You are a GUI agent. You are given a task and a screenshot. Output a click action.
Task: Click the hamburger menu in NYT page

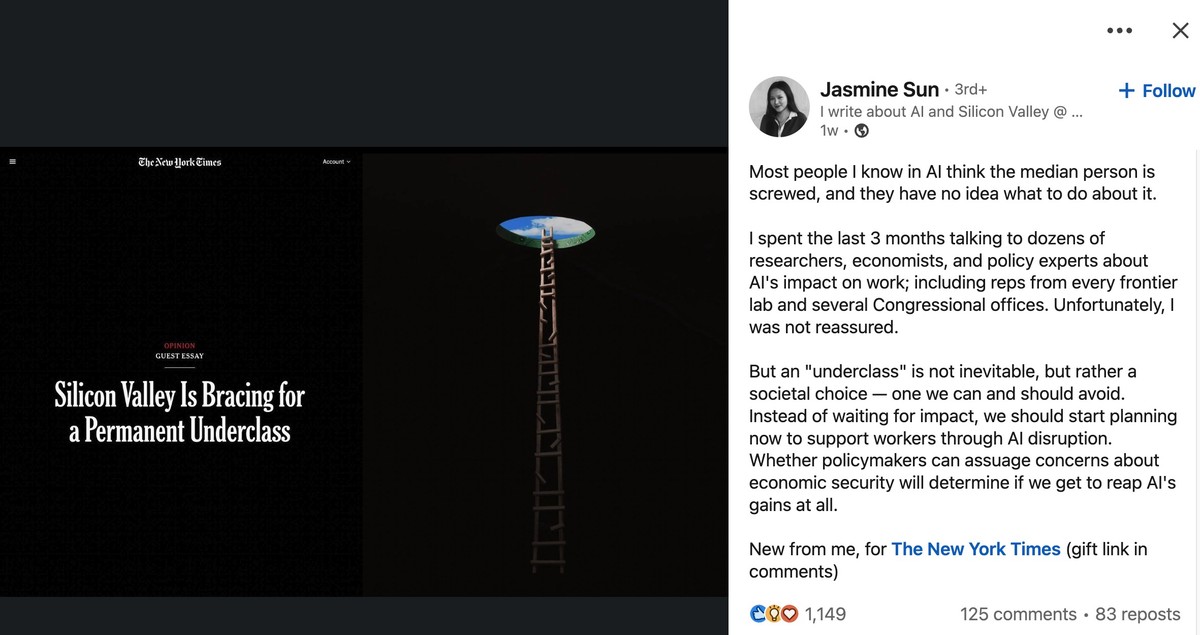pos(13,162)
